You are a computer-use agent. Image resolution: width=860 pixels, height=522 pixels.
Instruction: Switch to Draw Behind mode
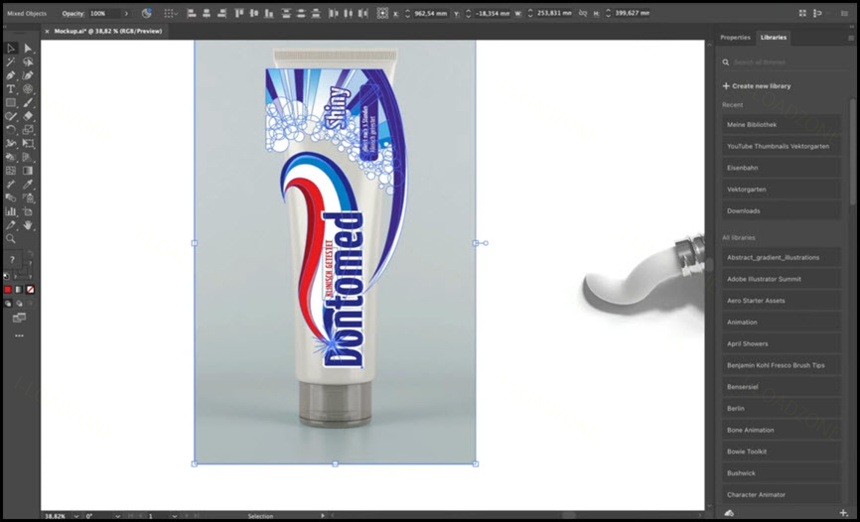pos(19,303)
